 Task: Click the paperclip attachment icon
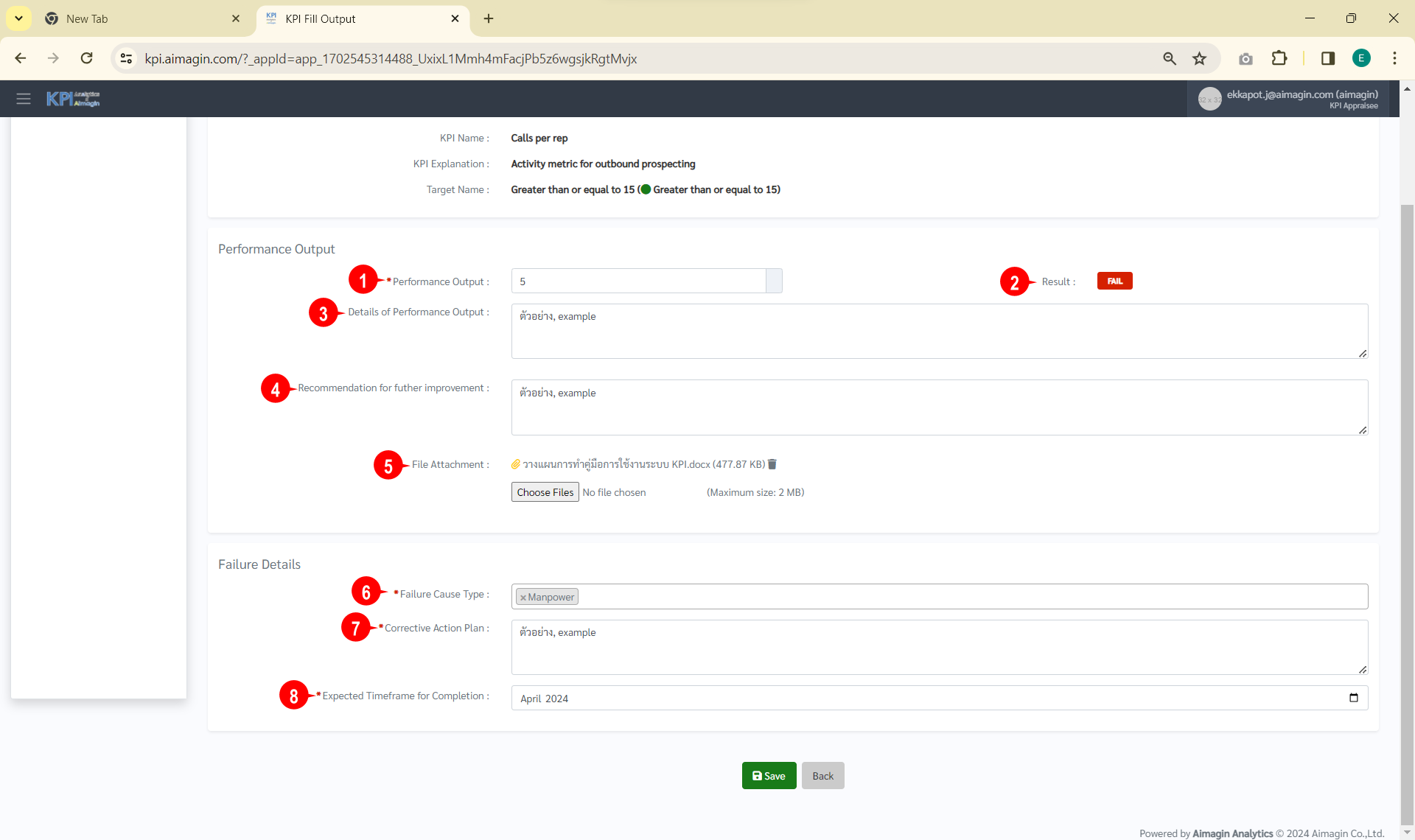click(x=516, y=464)
